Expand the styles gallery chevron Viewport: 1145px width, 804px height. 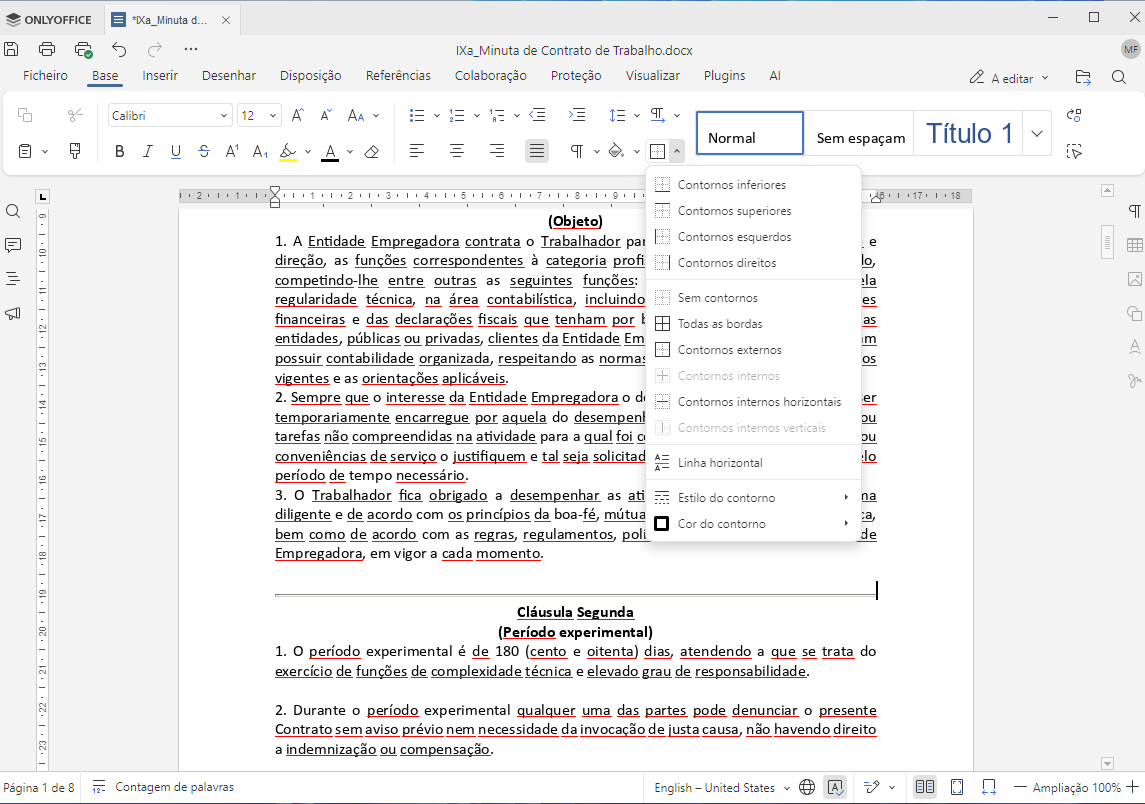coord(1037,134)
